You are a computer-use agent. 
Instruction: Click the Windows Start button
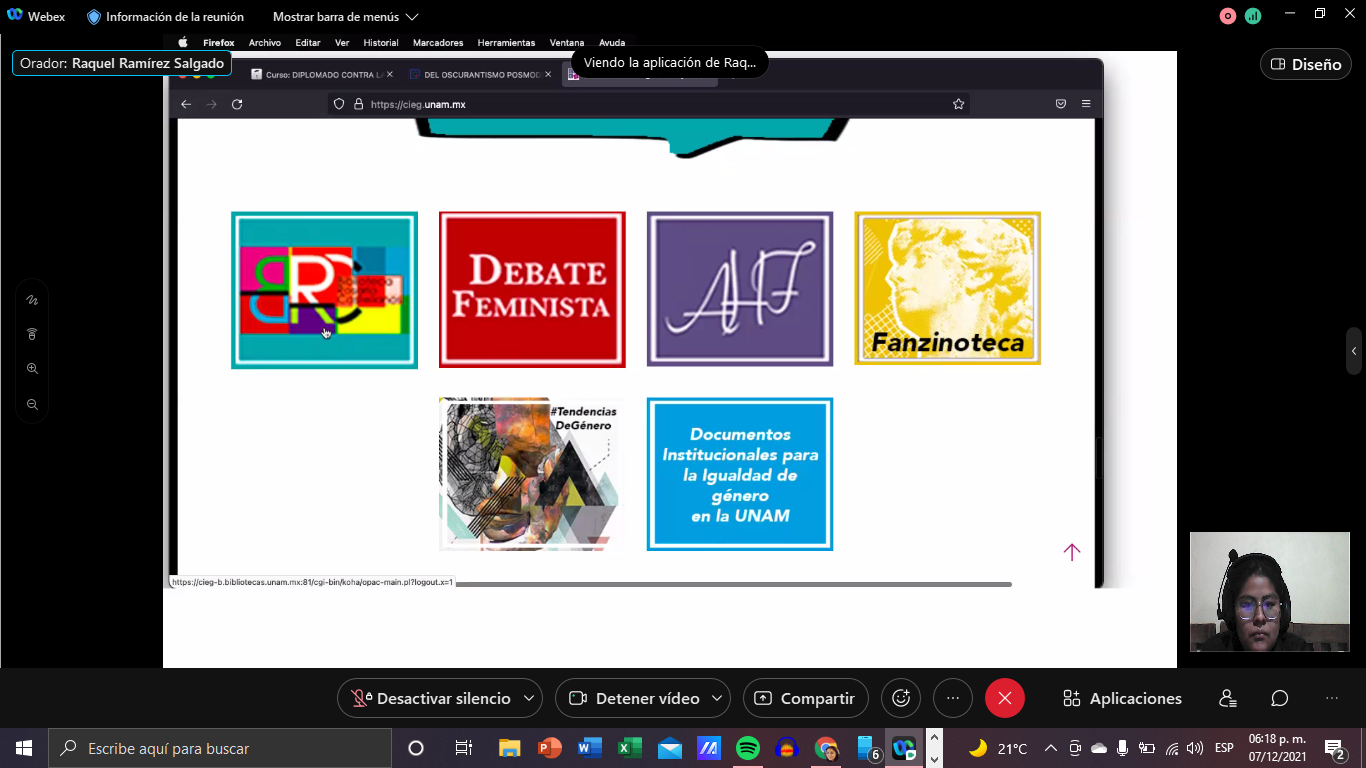coord(24,748)
